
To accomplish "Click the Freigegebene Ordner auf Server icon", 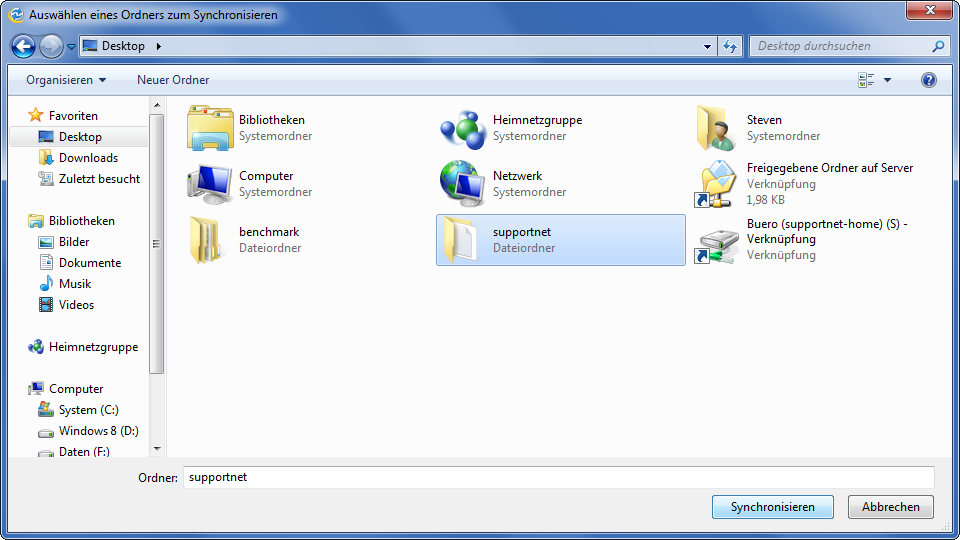I will [716, 184].
